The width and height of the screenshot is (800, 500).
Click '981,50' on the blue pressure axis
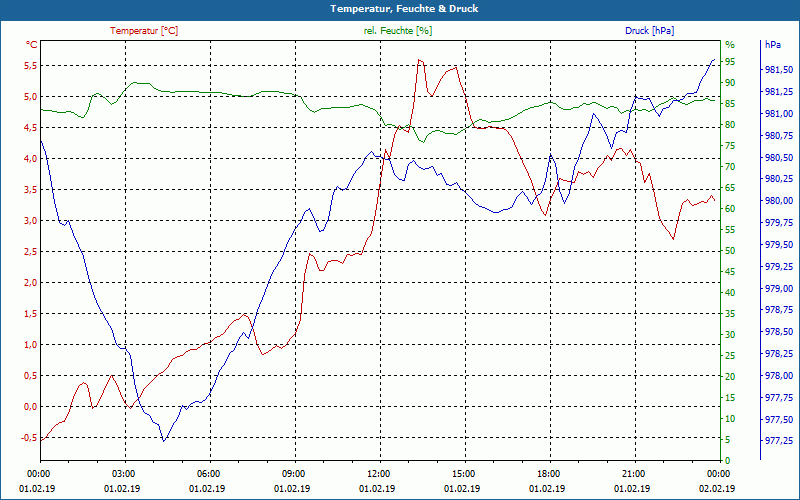(x=779, y=70)
